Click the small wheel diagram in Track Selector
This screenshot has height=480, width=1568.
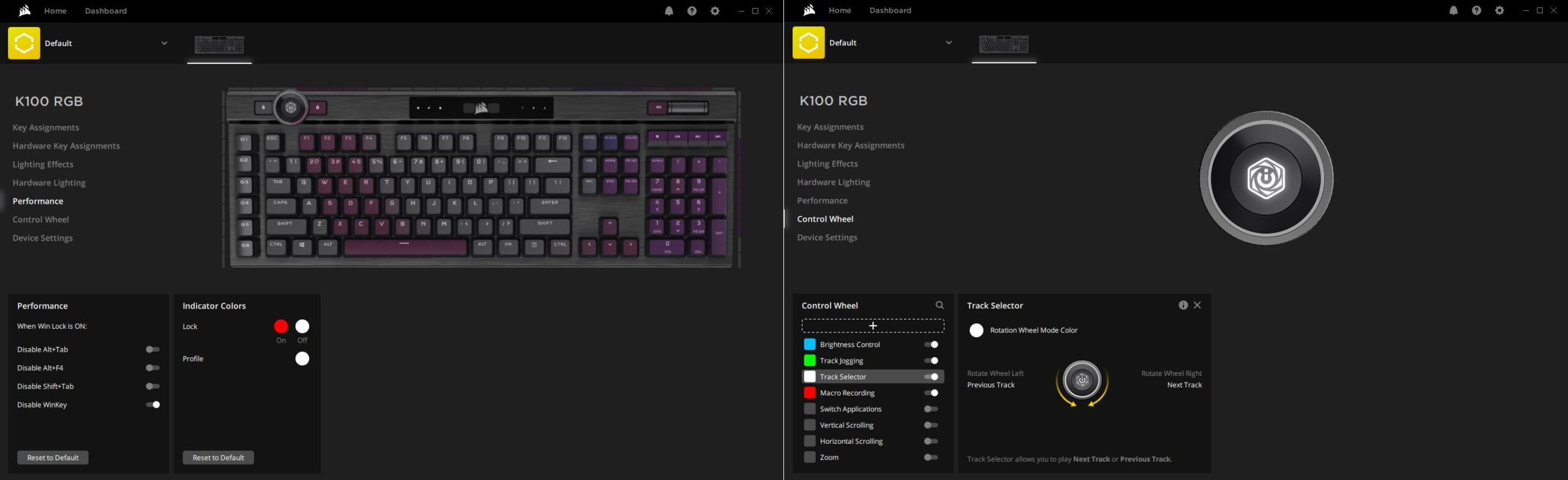[1082, 381]
